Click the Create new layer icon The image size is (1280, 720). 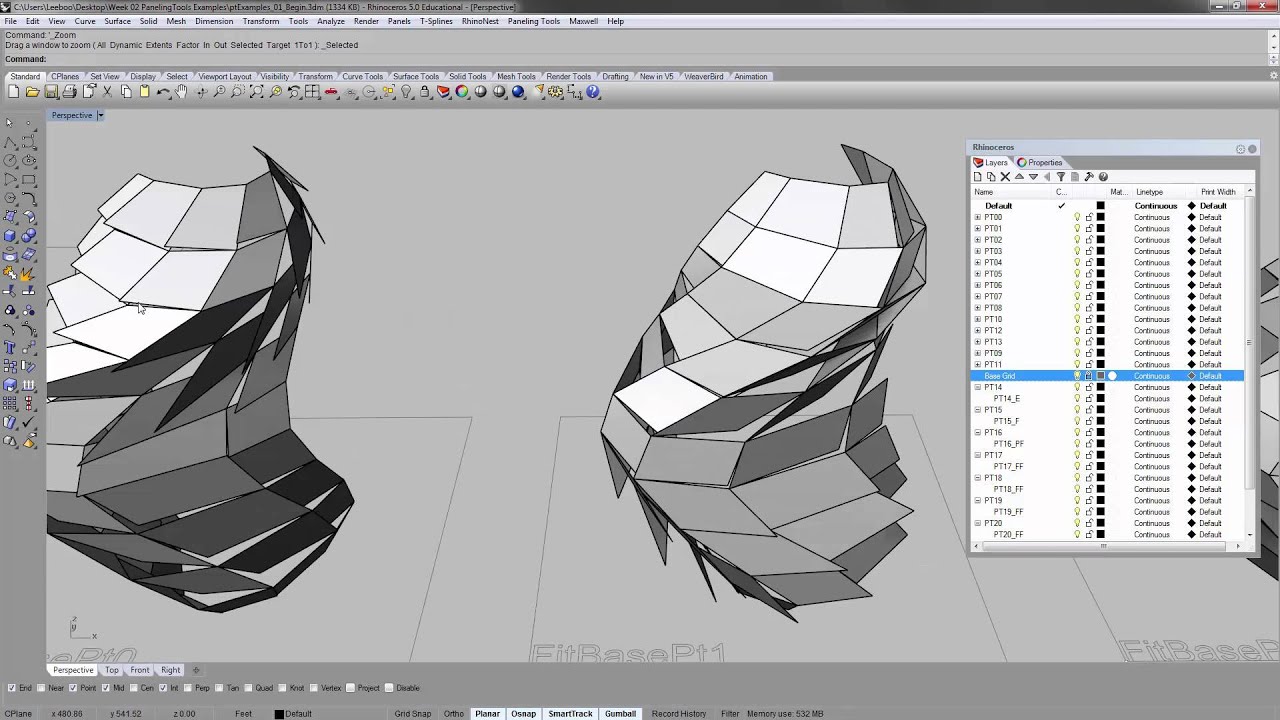click(978, 177)
